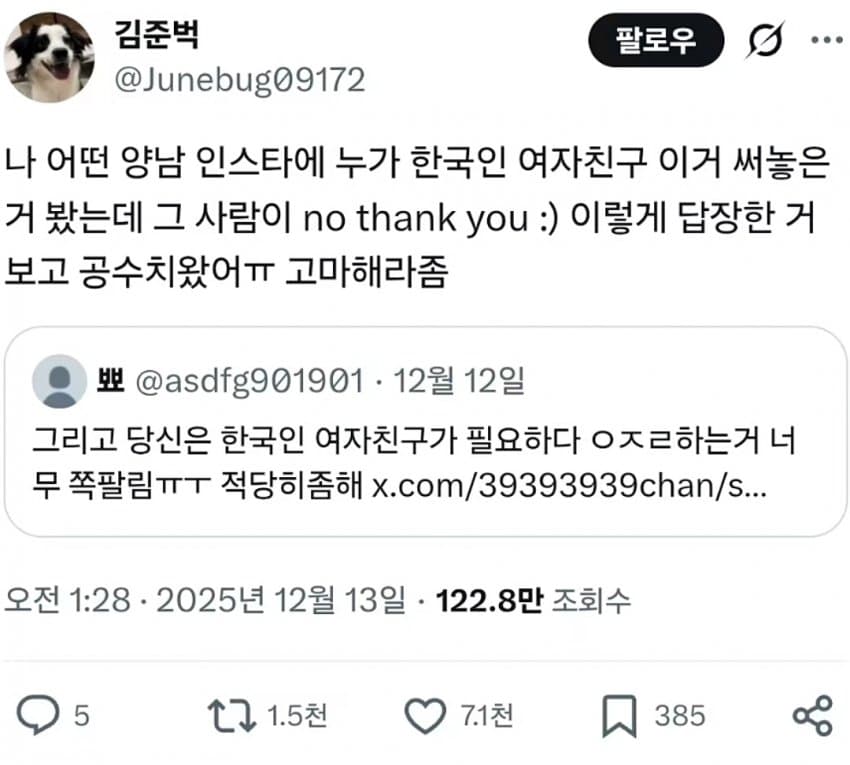Click the retweet arrows icon
The image size is (850, 765).
[231, 716]
